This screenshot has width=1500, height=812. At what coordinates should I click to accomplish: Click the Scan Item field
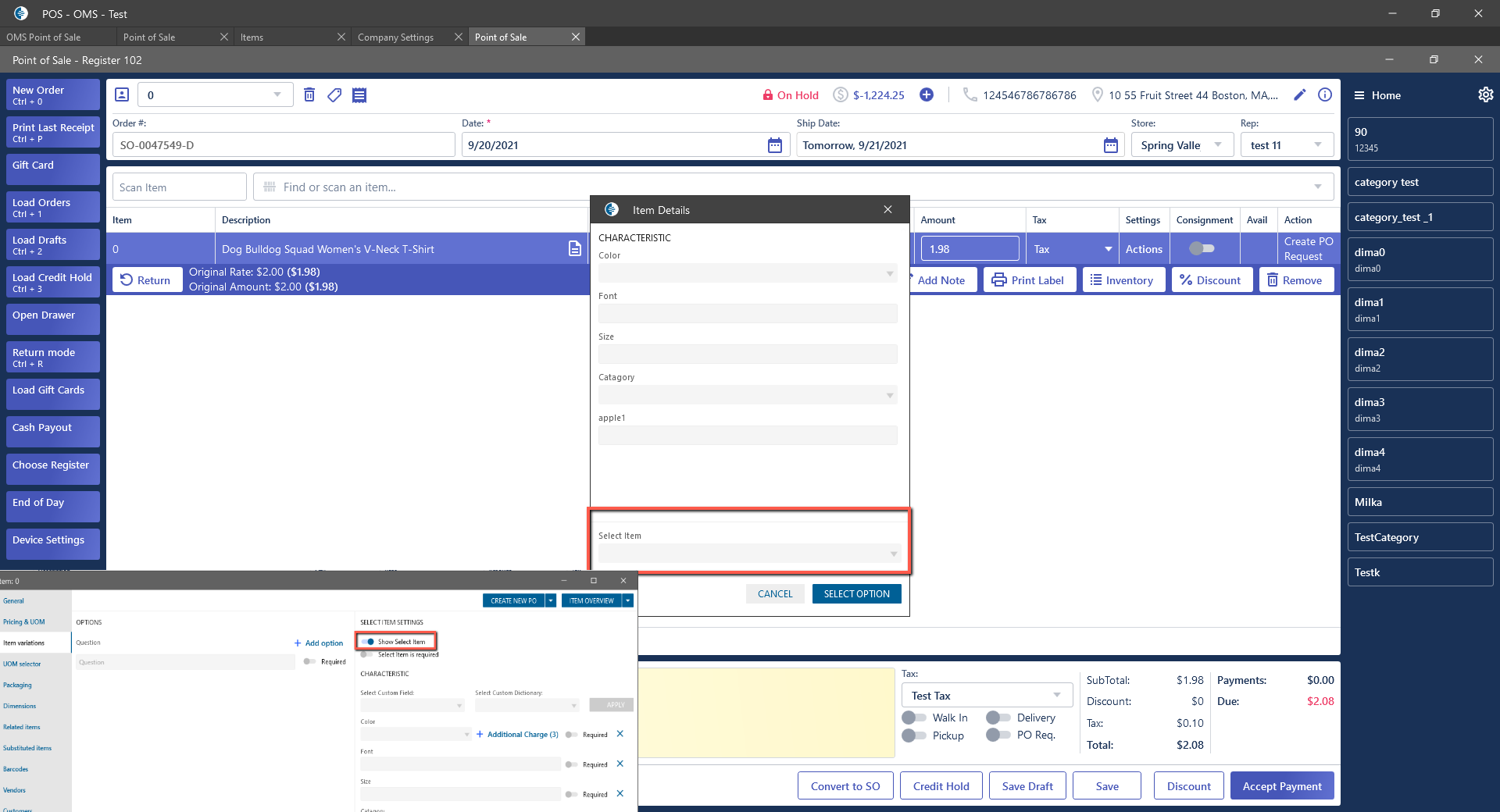coord(180,187)
